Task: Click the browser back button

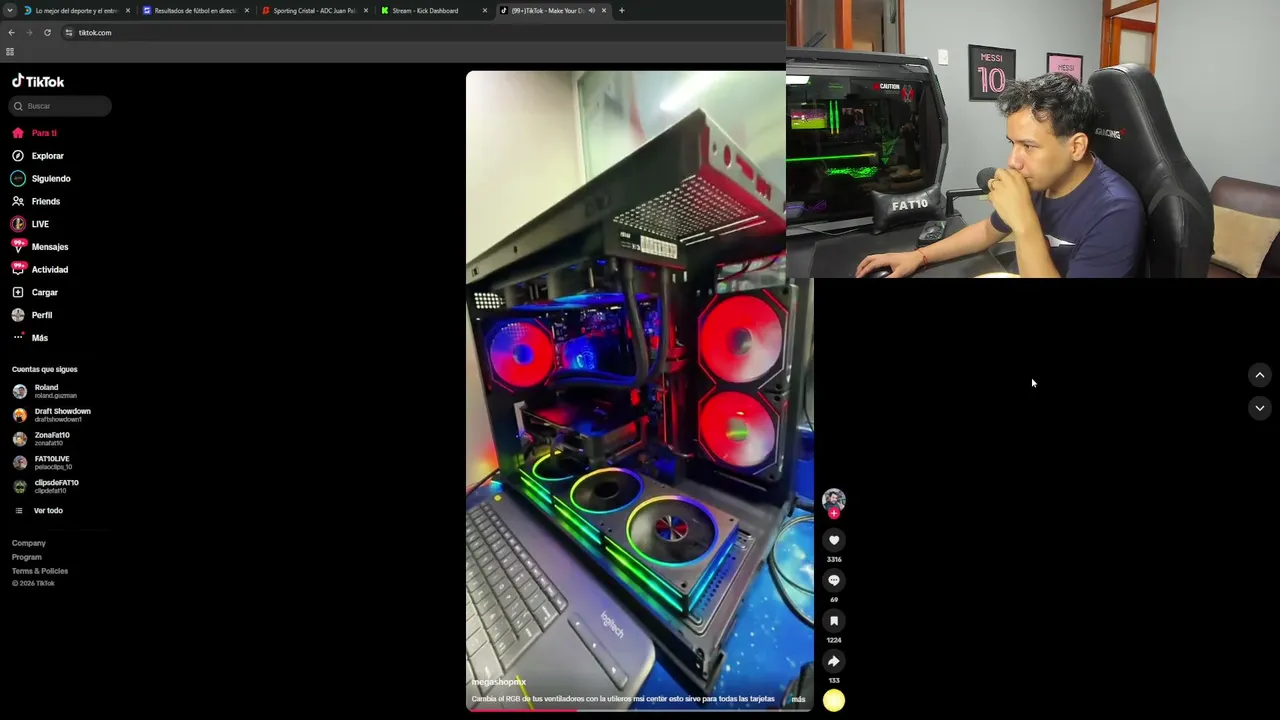Action: point(11,32)
